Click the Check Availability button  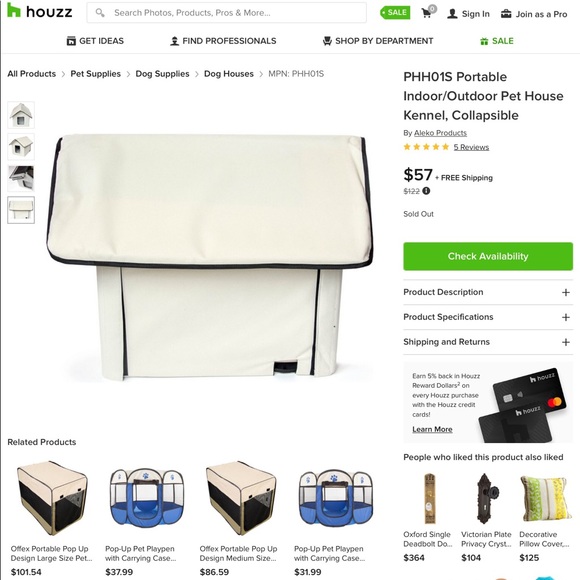click(x=488, y=256)
